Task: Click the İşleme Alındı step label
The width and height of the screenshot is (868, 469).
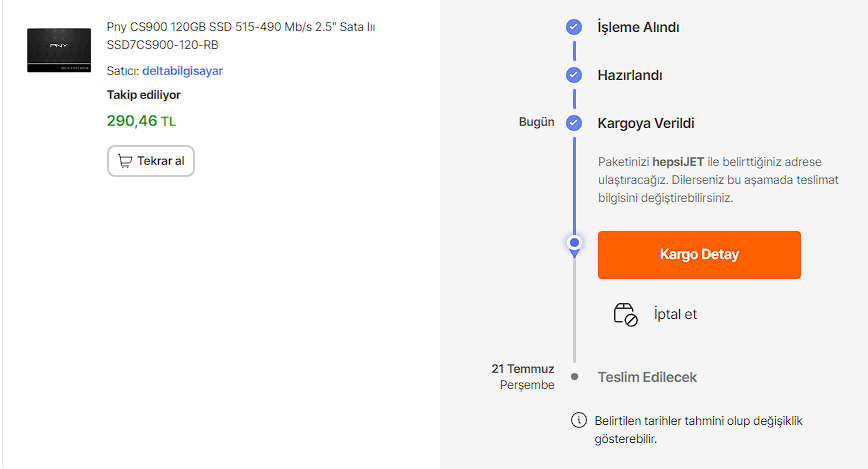Action: [x=638, y=27]
